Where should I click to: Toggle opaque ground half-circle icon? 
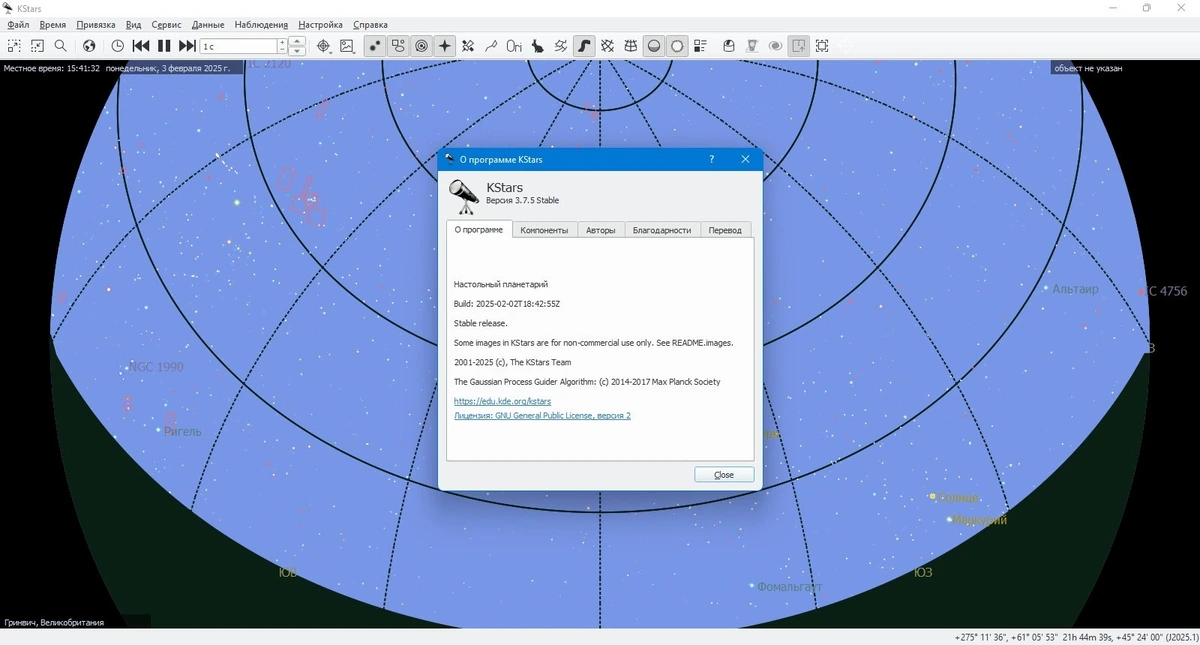pos(654,45)
